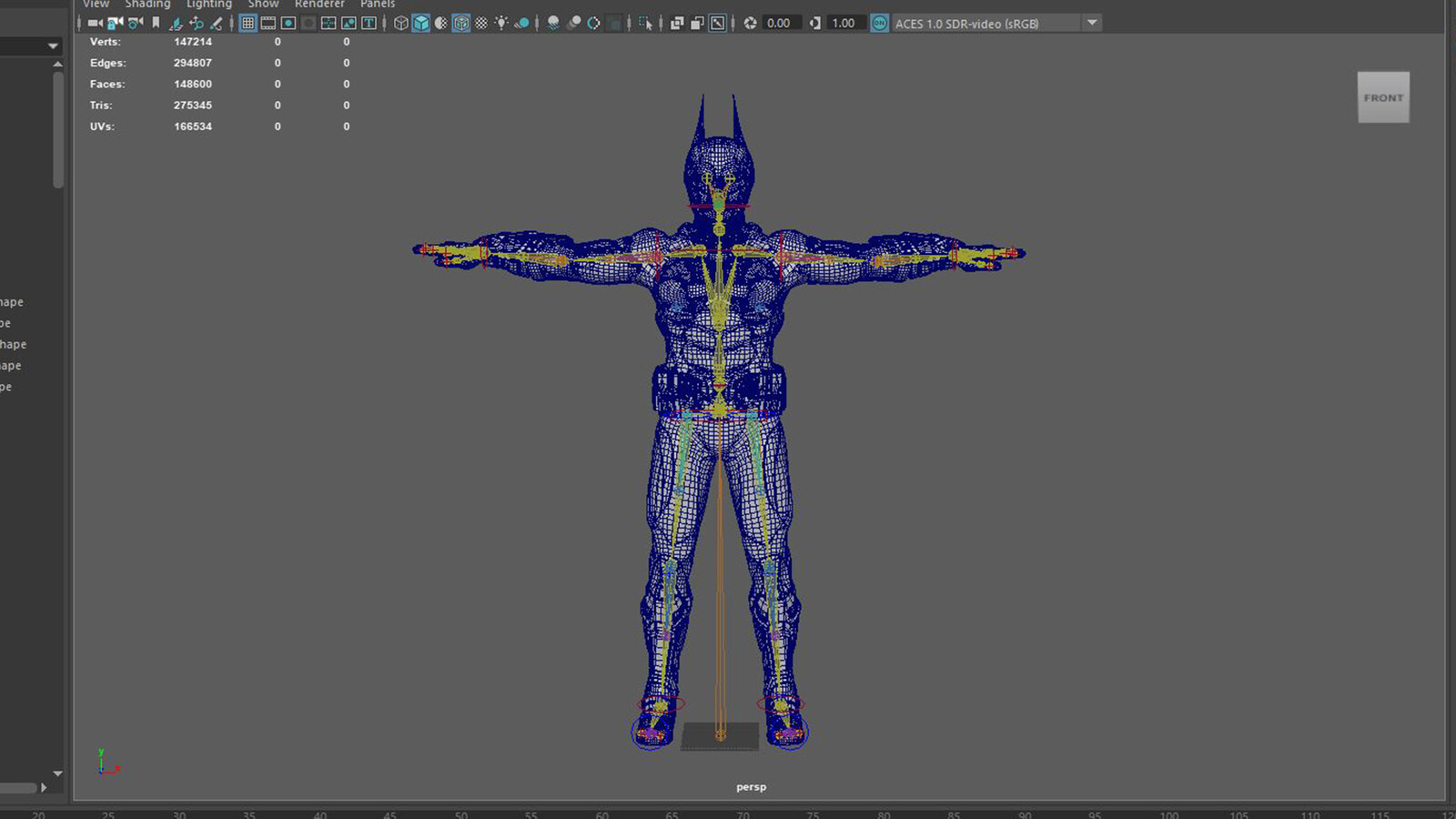Toggle Depth of Field icon
1456x819 pixels.
tap(615, 24)
